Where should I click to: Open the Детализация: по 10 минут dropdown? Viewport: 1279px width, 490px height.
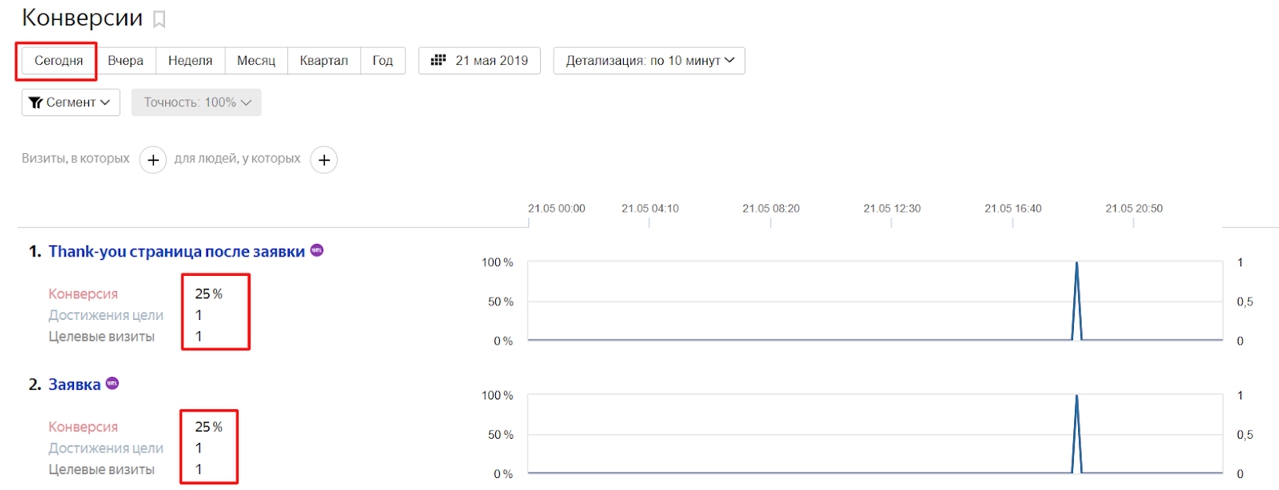(x=649, y=60)
